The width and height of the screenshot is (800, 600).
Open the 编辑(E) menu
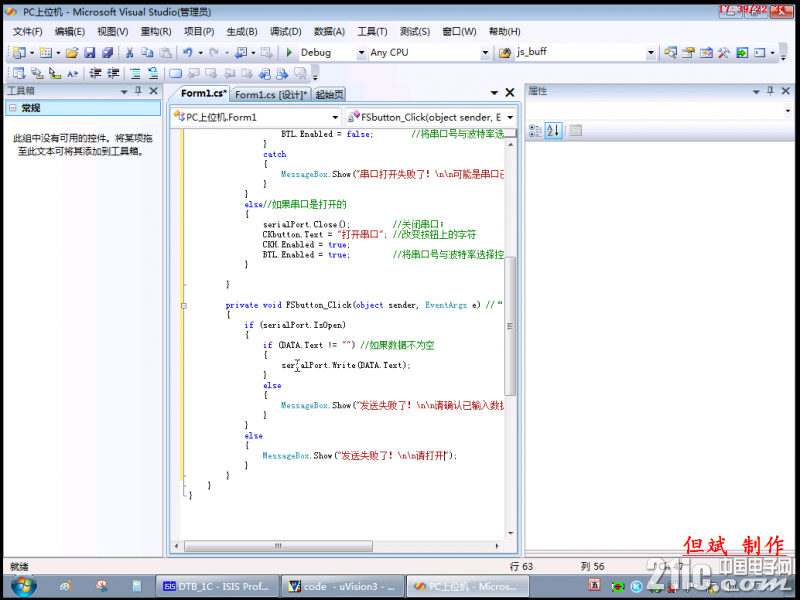[x=70, y=32]
